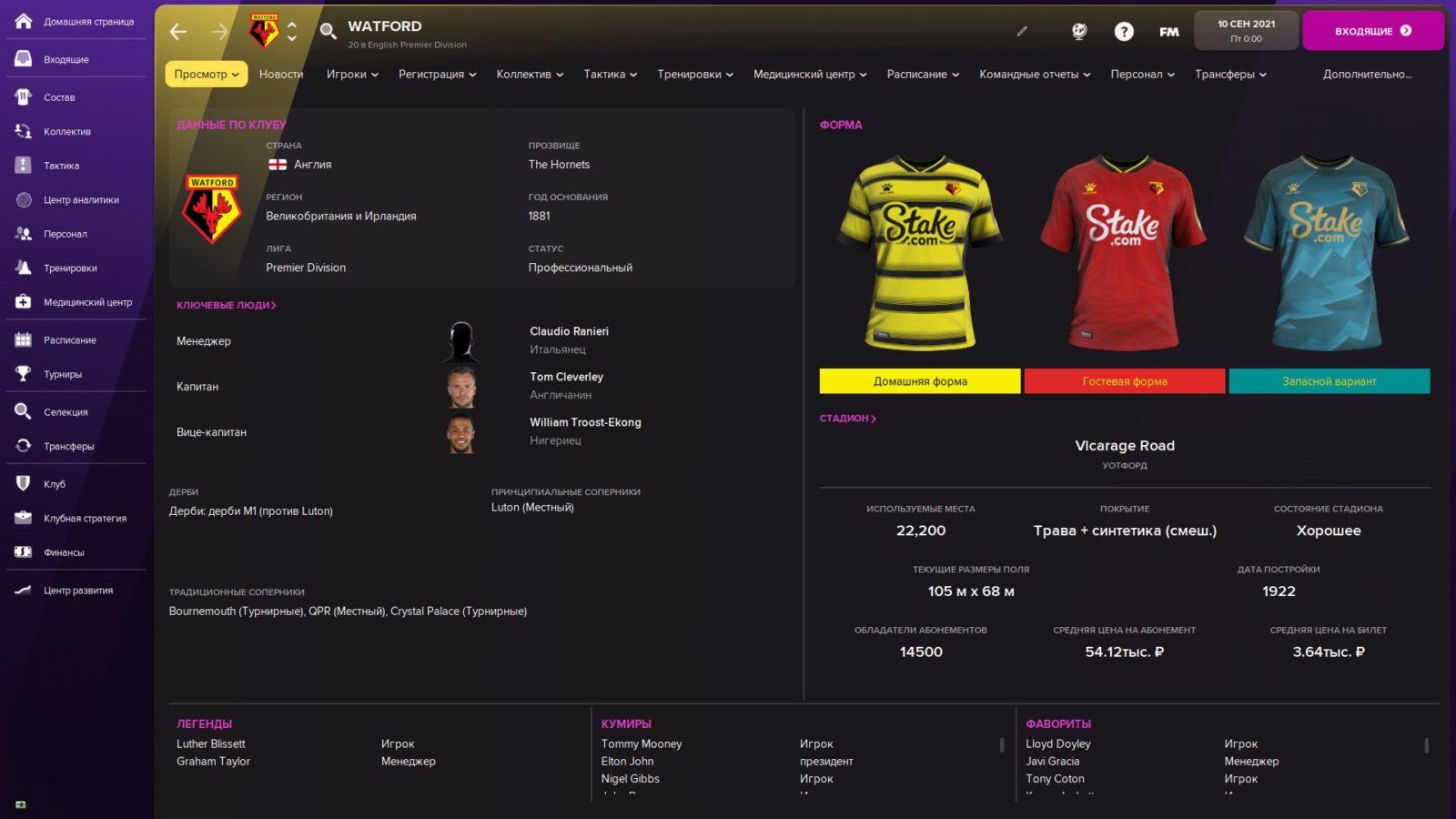Click the ВХОДЯЩИЕ continue button
This screenshot has height=819, width=1456.
click(x=1372, y=31)
